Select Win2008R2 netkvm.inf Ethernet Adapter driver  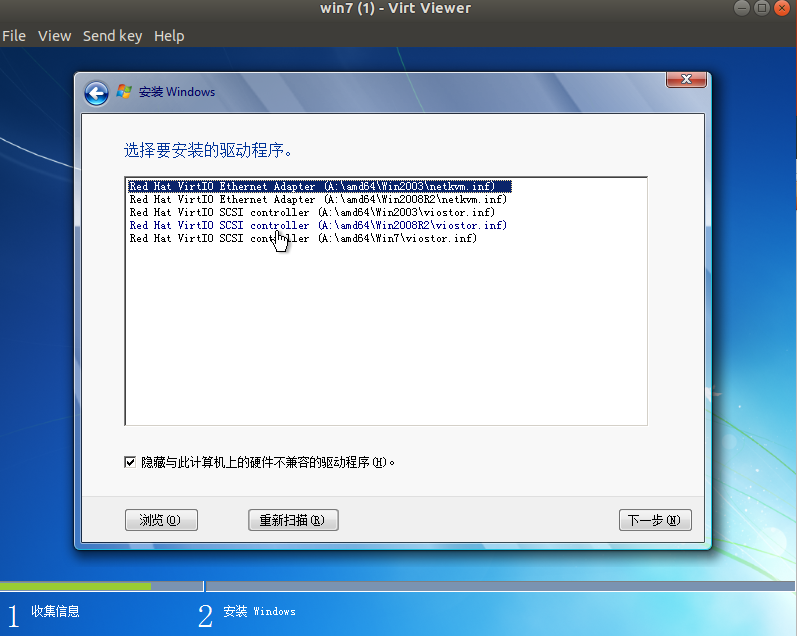point(318,199)
